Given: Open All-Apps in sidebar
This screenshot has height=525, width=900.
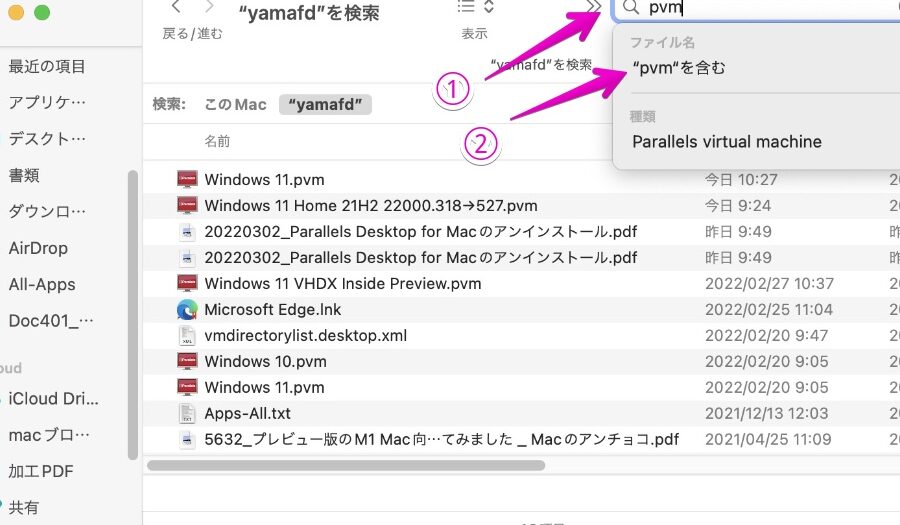Looking at the screenshot, I should 42,284.
